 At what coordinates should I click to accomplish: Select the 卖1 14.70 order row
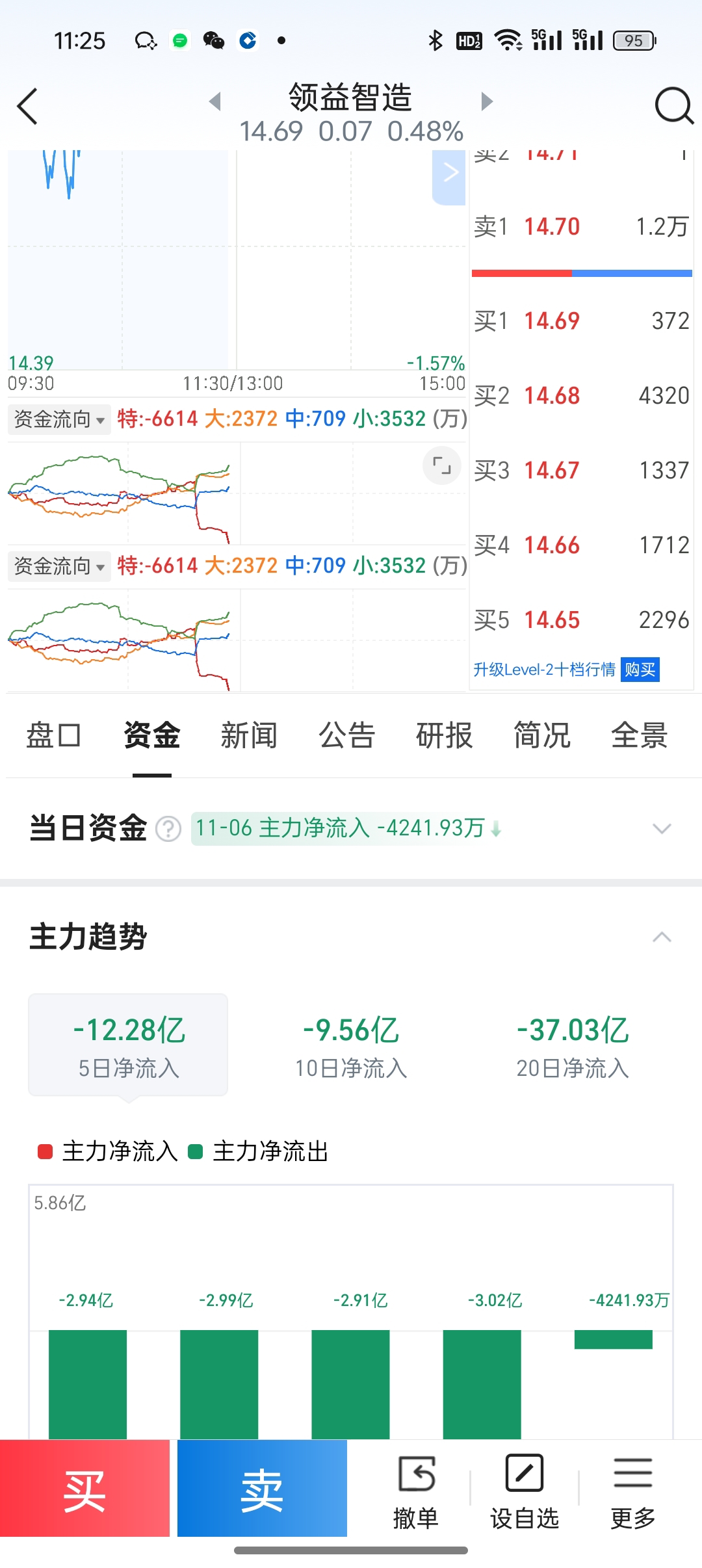tap(582, 227)
